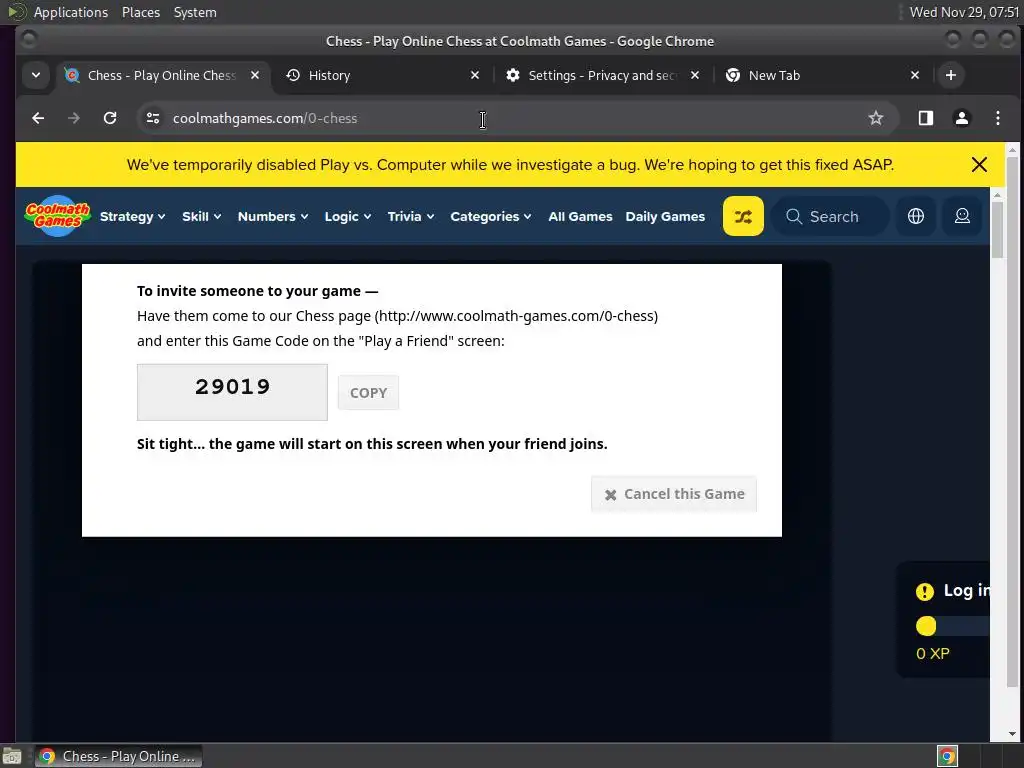Click the XP progress bar indicator

point(925,626)
